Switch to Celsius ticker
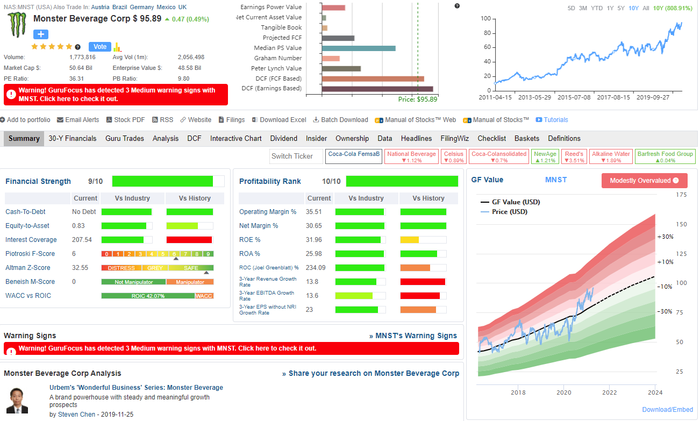700x421 pixels. coord(454,156)
